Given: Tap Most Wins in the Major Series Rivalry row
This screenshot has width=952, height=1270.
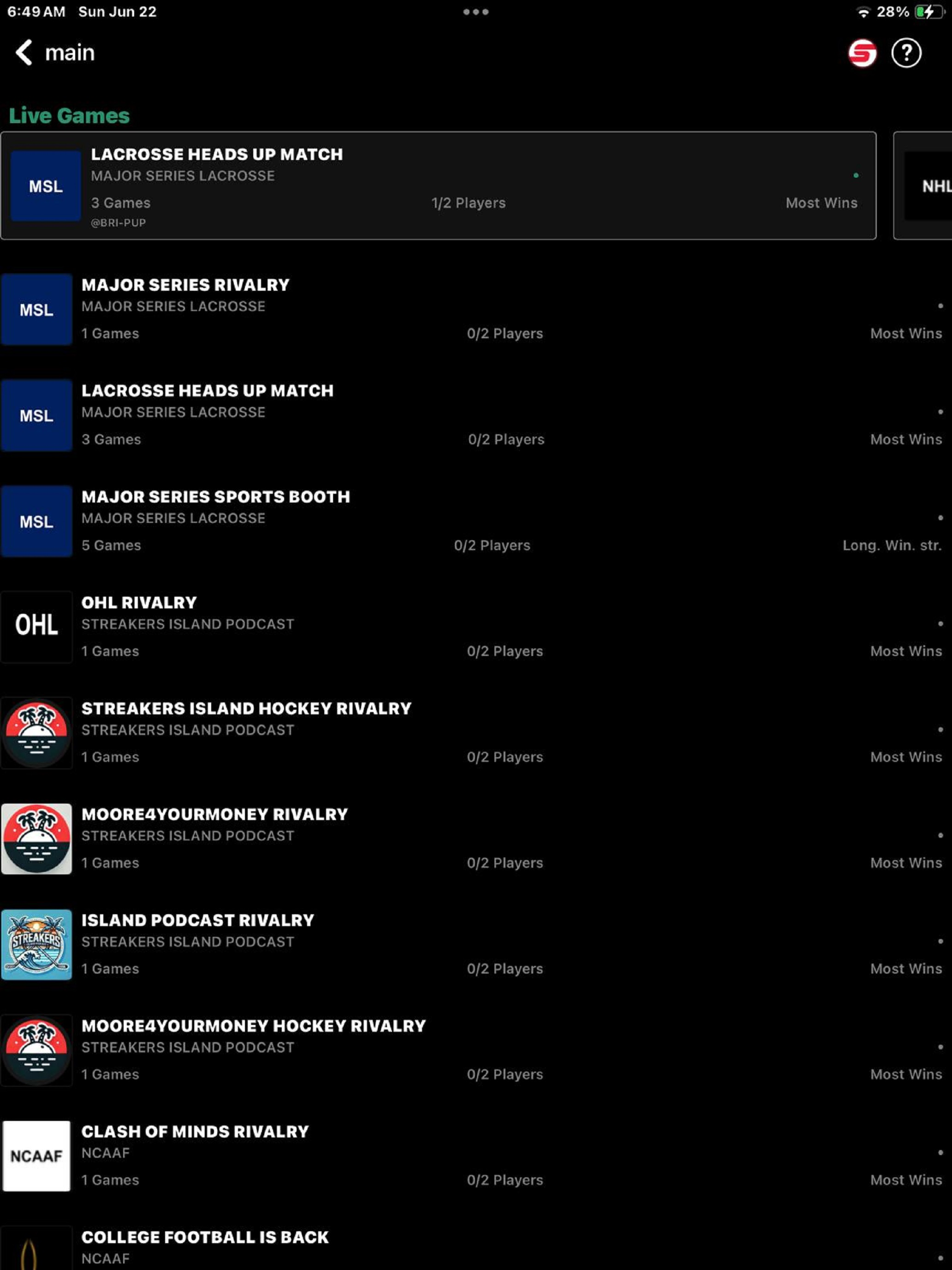Looking at the screenshot, I should [x=906, y=334].
